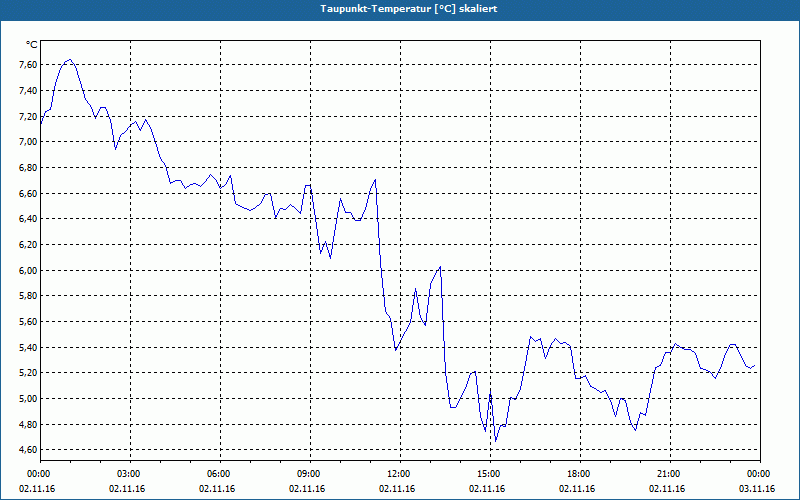Image resolution: width=800 pixels, height=500 pixels.
Task: Click the 03.11.16 date label
Action: (x=757, y=489)
